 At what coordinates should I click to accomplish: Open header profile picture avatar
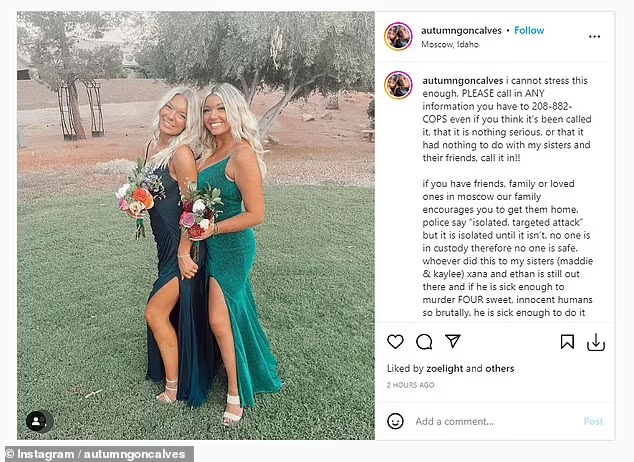[x=398, y=36]
